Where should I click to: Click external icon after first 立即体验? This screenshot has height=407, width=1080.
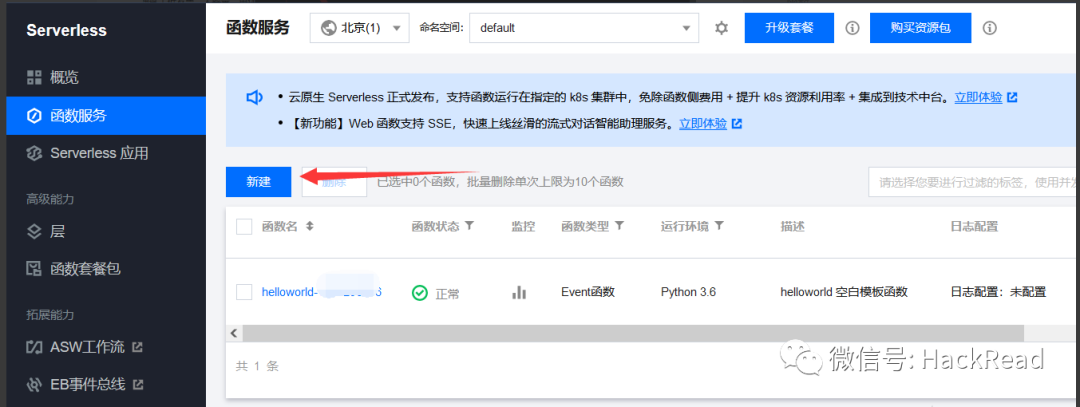click(x=1012, y=98)
